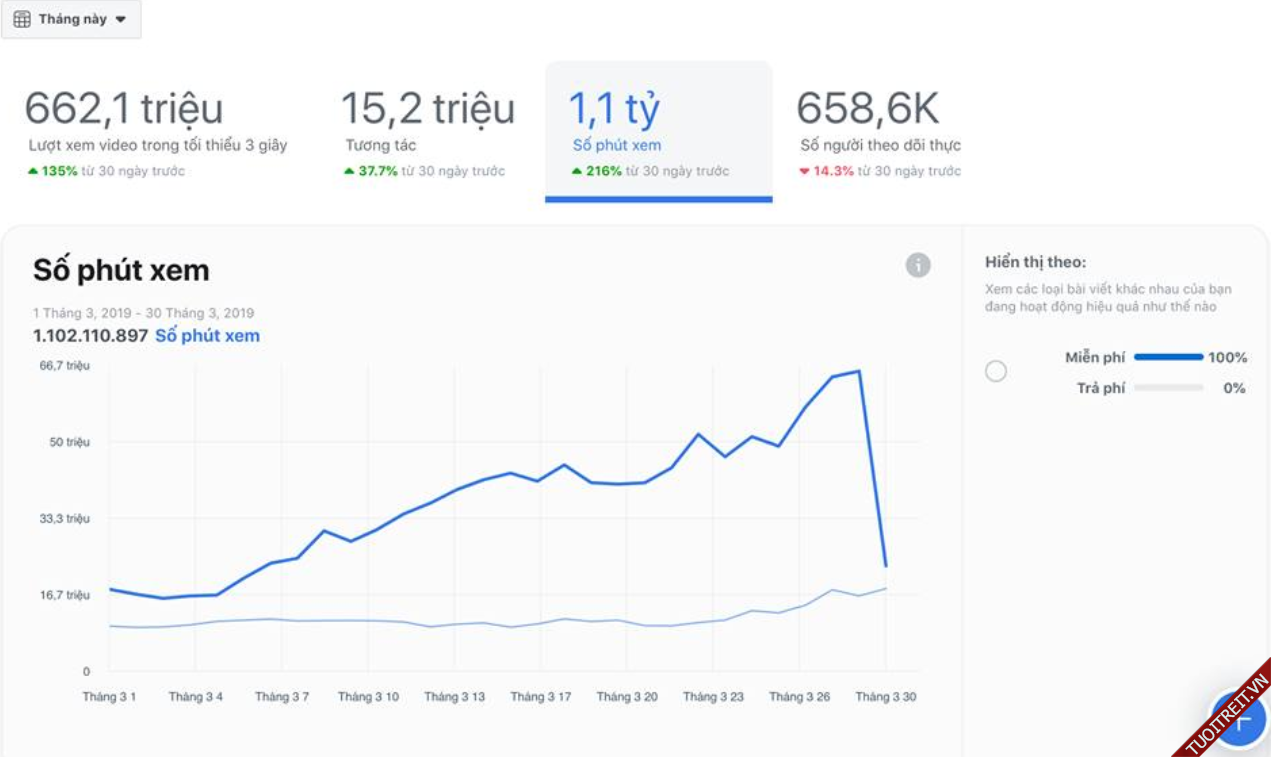Viewport: 1271px width, 757px height.
Task: Click the Miễn phí 100% blue bar
Action: tap(1168, 357)
